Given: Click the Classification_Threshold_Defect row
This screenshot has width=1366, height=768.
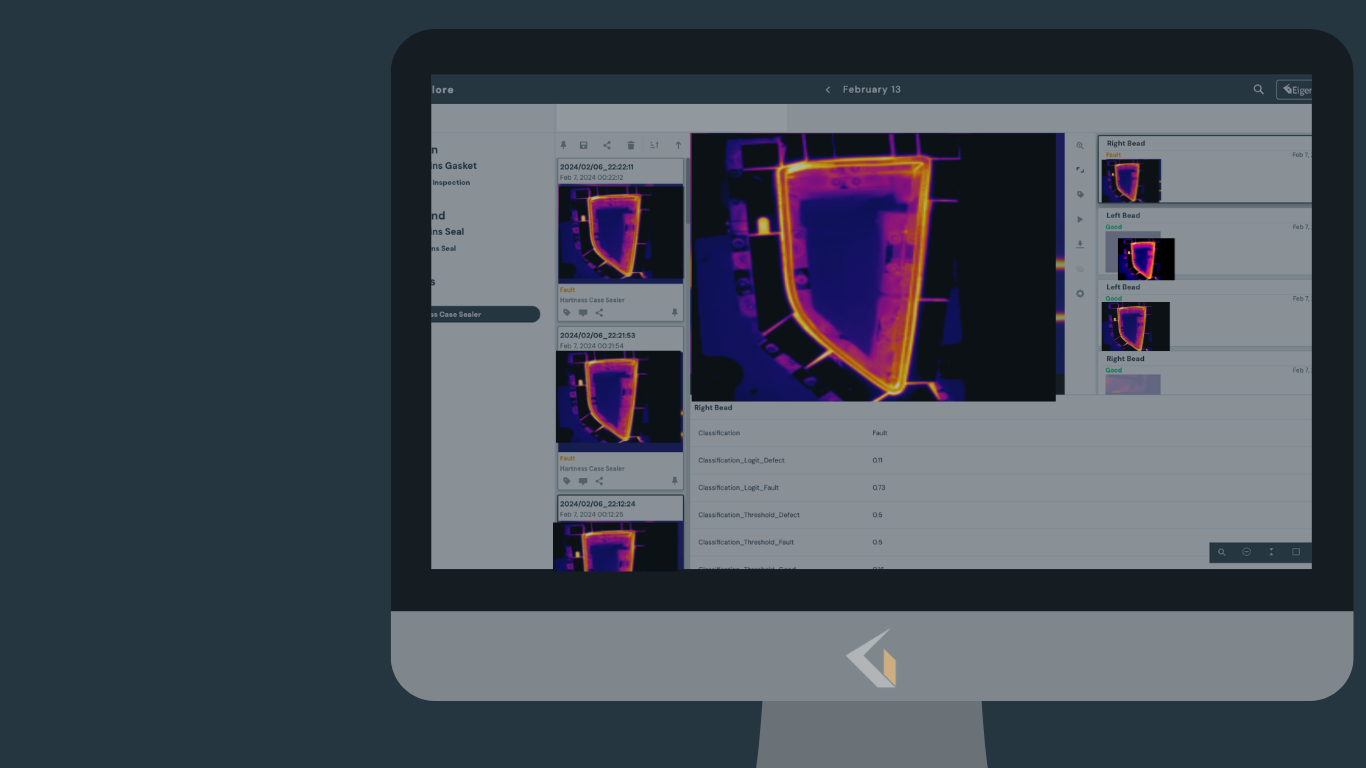Looking at the screenshot, I should pyautogui.click(x=1001, y=515).
